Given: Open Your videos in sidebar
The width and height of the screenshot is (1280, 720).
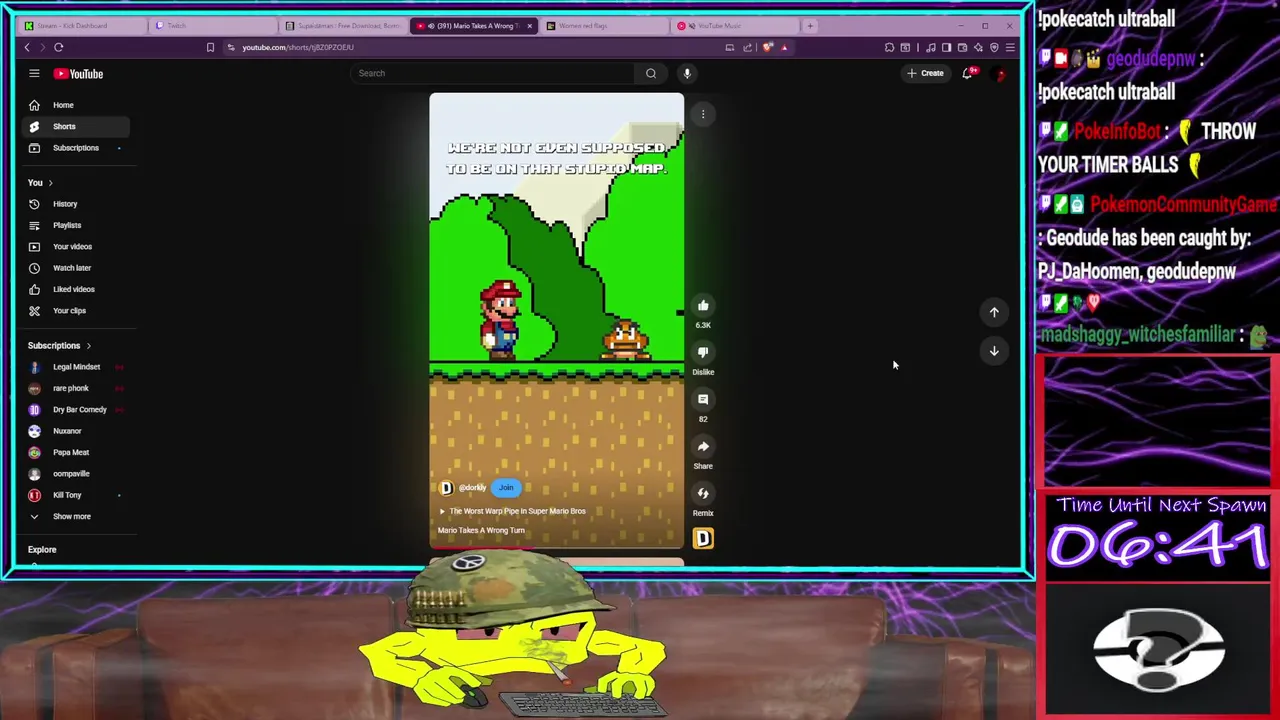Looking at the screenshot, I should coord(75,247).
